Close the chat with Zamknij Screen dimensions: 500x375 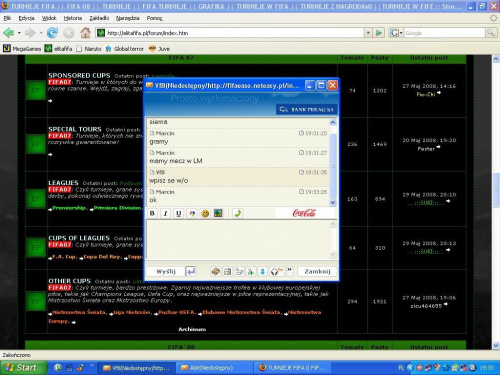click(317, 272)
